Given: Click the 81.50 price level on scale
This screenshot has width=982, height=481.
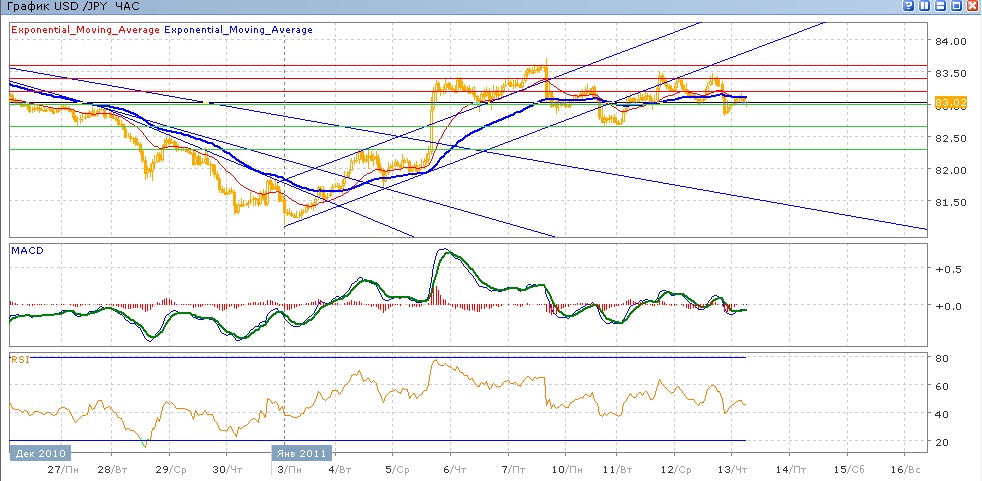Looking at the screenshot, I should pyautogui.click(x=953, y=202).
